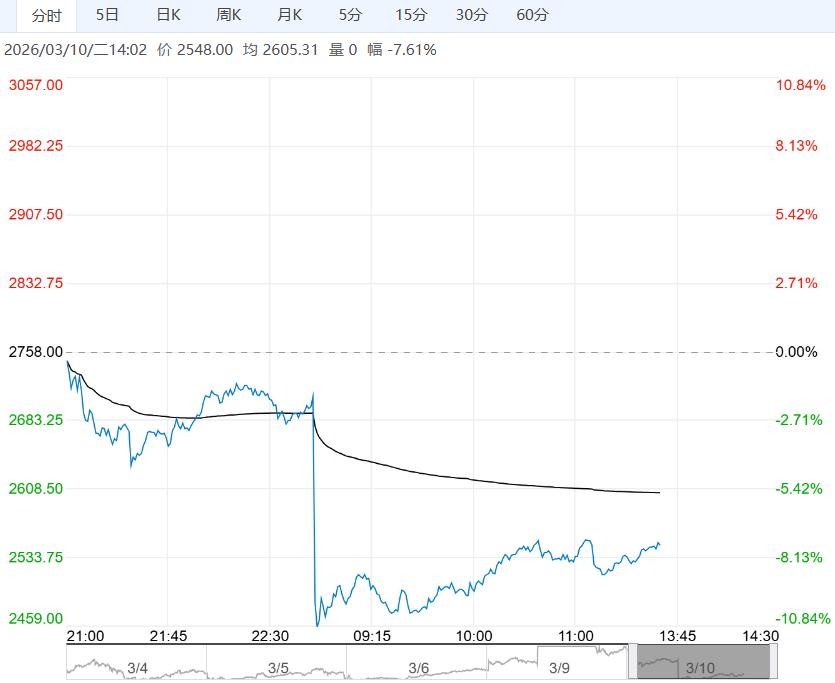
Task: Pick the 3/9 section of the overview
Action: tap(560, 667)
